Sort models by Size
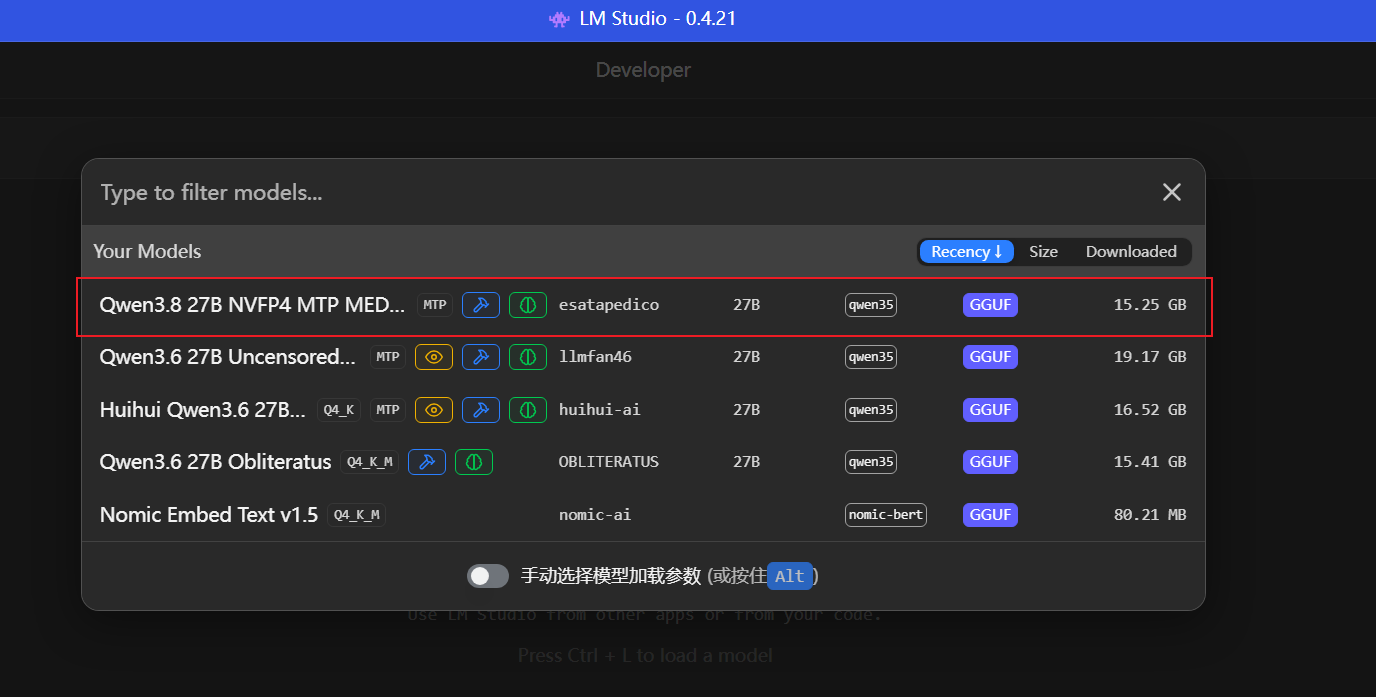1376x697 pixels. point(1043,252)
